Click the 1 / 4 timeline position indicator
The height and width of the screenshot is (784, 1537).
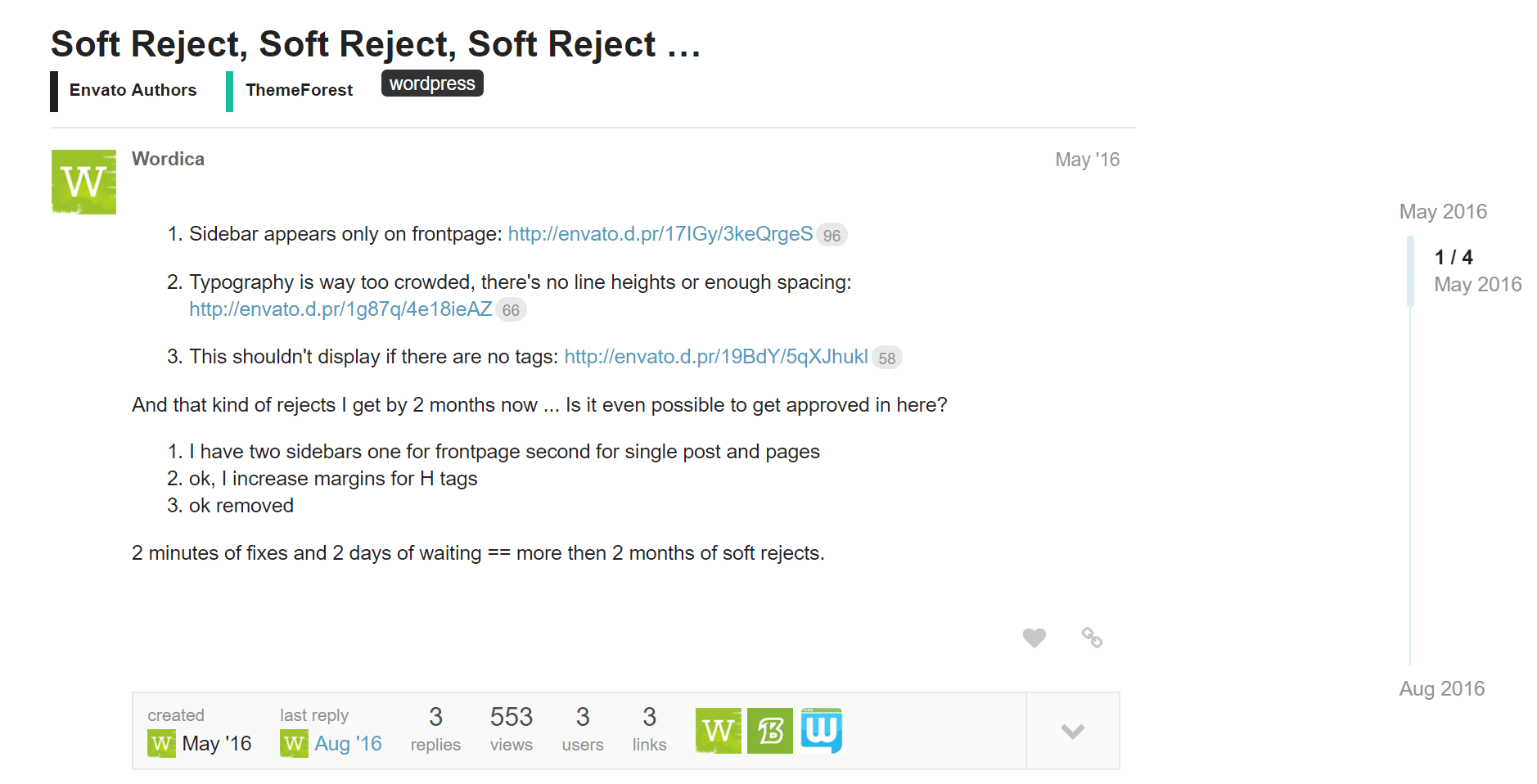tap(1454, 256)
